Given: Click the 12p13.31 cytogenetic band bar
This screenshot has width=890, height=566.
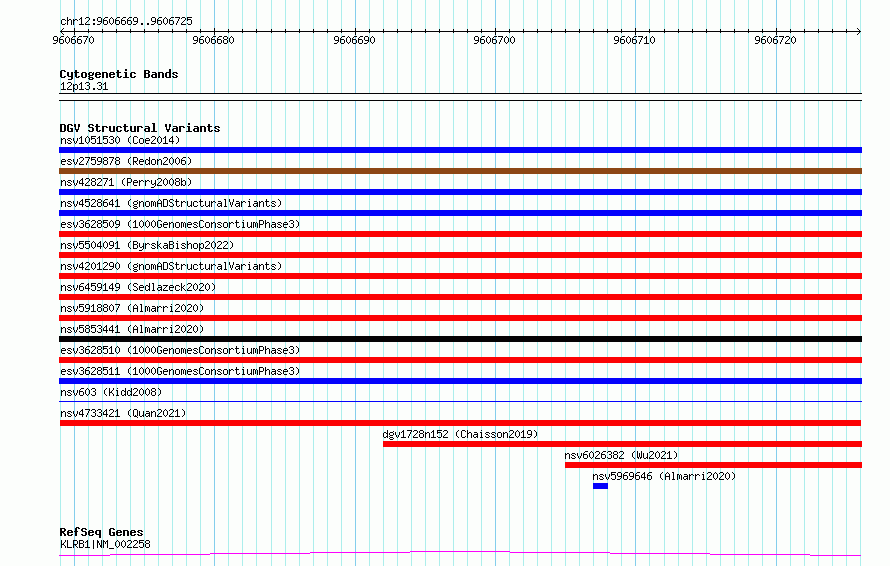Looking at the screenshot, I should [x=460, y=97].
